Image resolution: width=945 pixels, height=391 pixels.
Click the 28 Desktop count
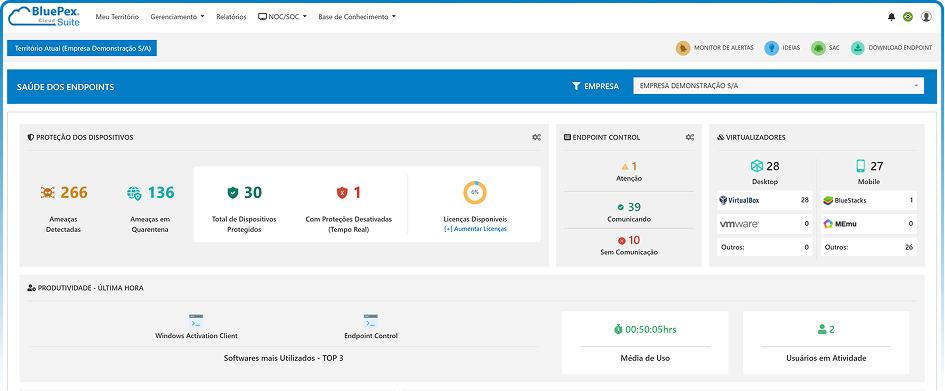point(773,166)
